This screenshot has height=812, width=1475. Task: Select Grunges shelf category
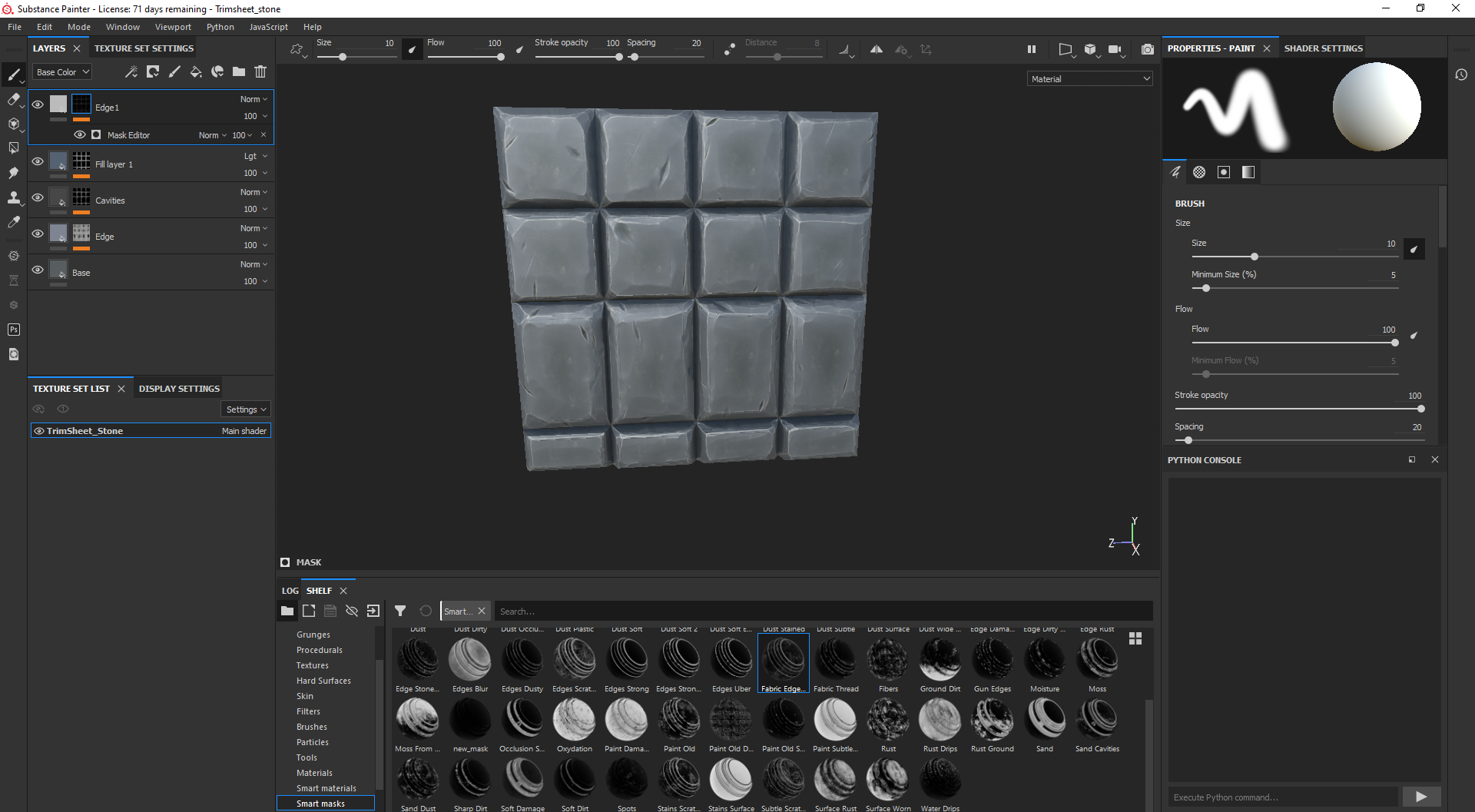pyautogui.click(x=313, y=635)
